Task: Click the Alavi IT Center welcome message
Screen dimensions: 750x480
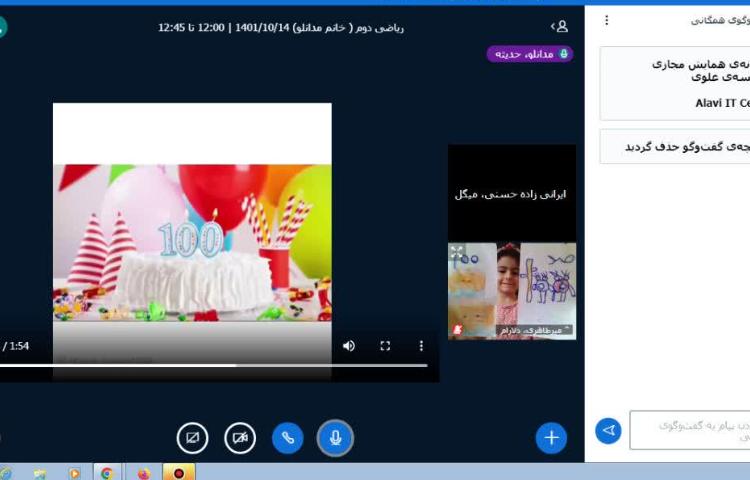Action: pyautogui.click(x=675, y=83)
